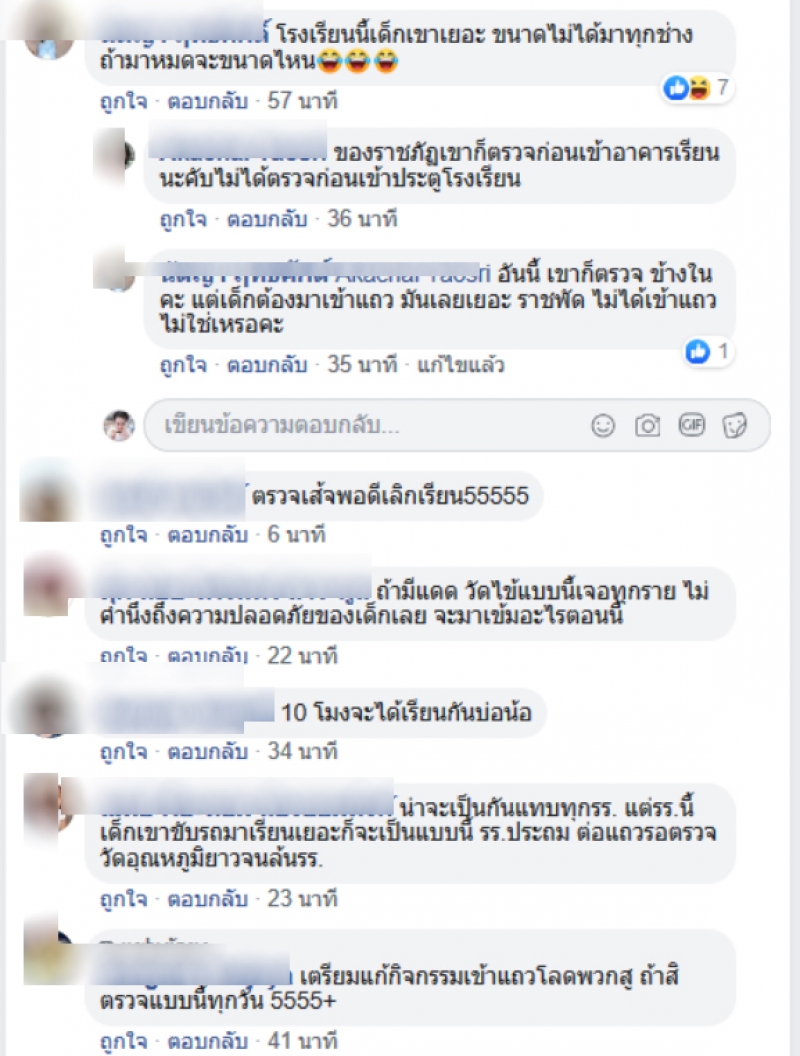Reply to the 36 นาที comment
The height and width of the screenshot is (1056, 800).
coord(267,219)
